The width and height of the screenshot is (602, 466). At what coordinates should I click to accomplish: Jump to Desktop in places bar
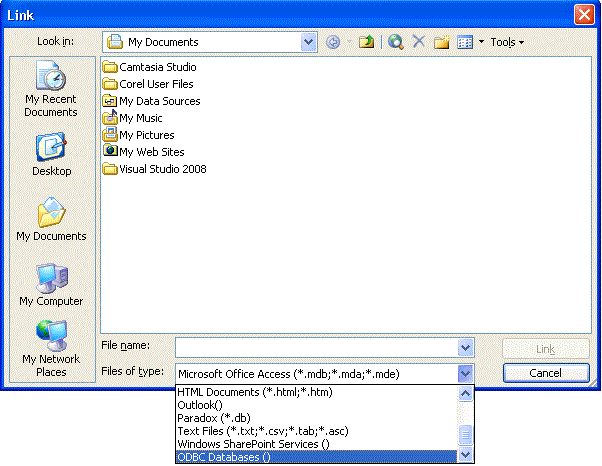tap(51, 155)
